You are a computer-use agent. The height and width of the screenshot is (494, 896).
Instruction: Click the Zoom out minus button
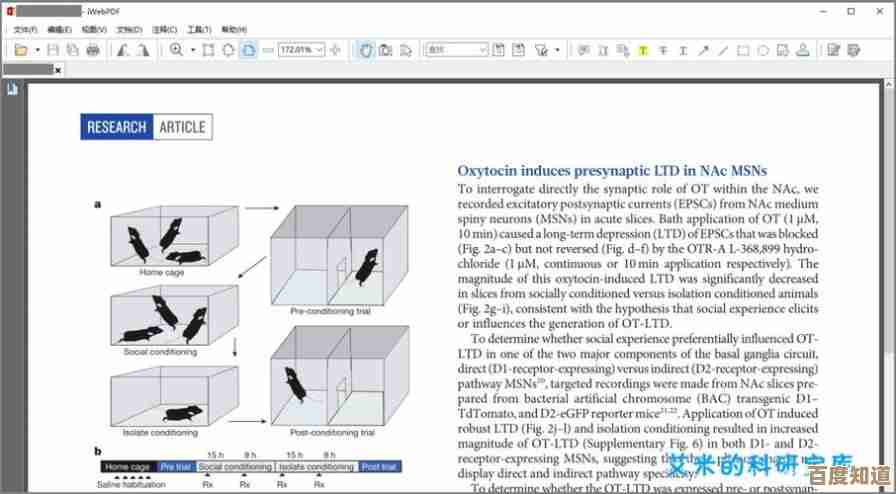268,49
